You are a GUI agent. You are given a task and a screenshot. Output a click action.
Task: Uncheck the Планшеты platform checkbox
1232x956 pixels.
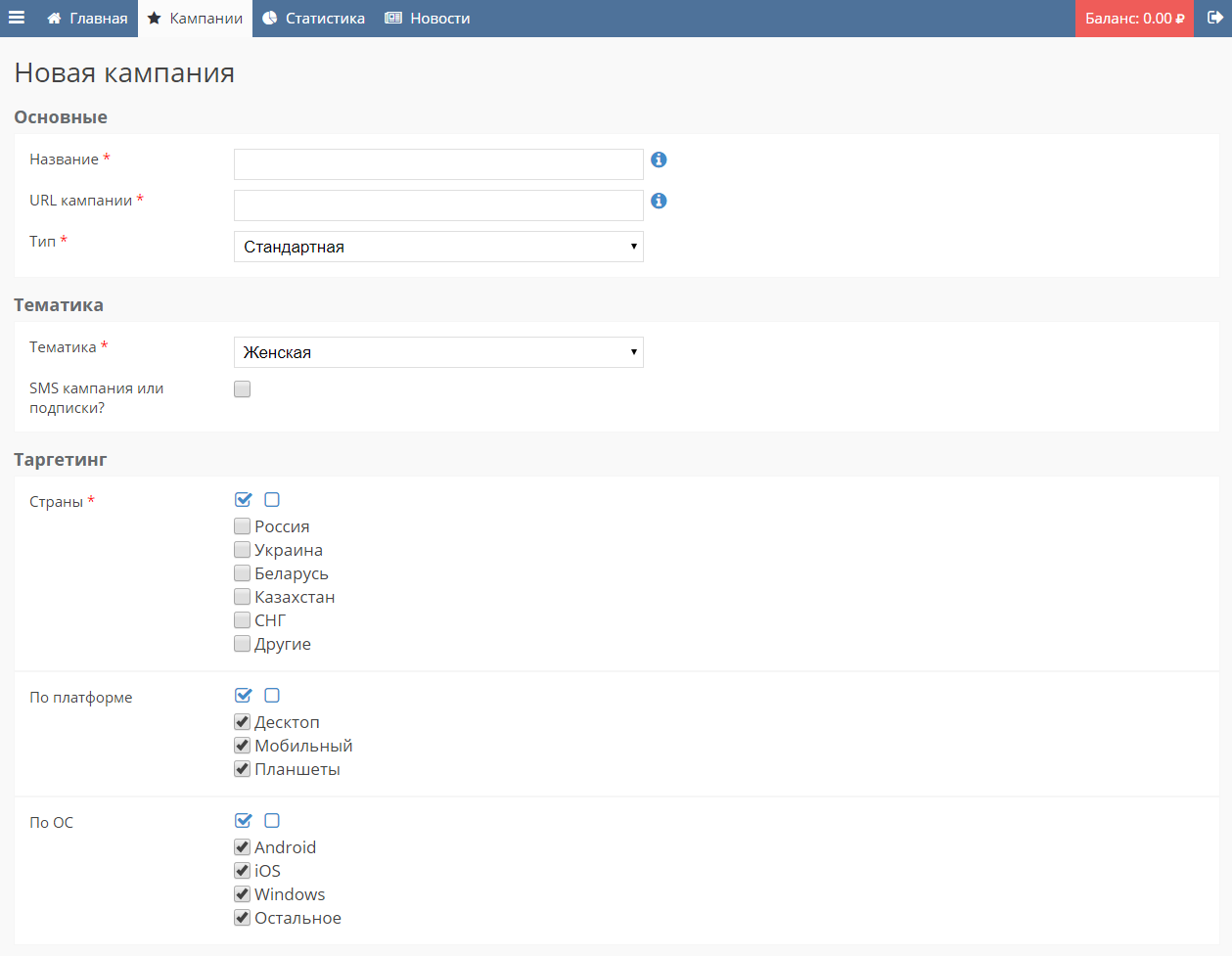pos(243,769)
